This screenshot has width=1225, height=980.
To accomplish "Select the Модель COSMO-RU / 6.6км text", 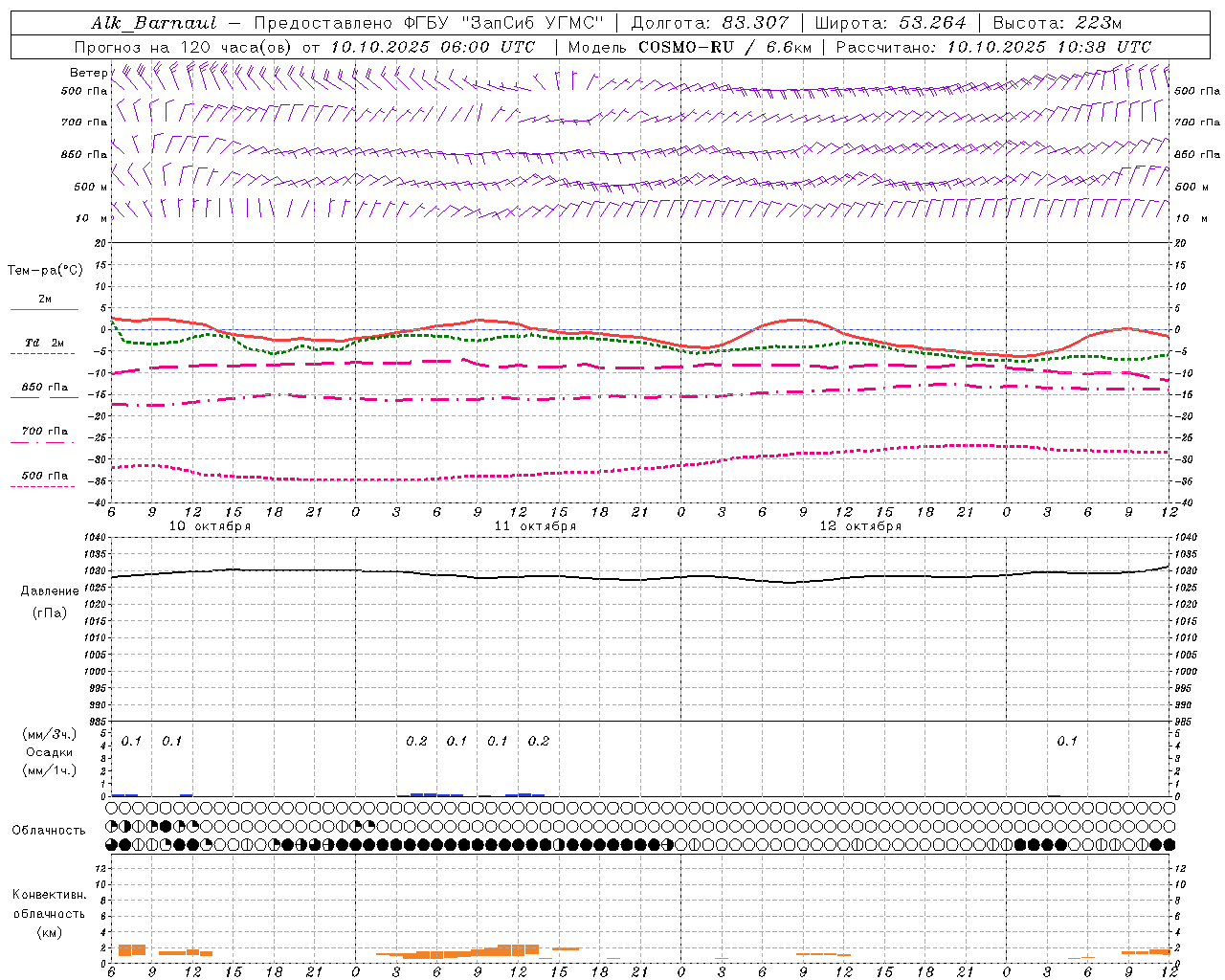I will [689, 47].
